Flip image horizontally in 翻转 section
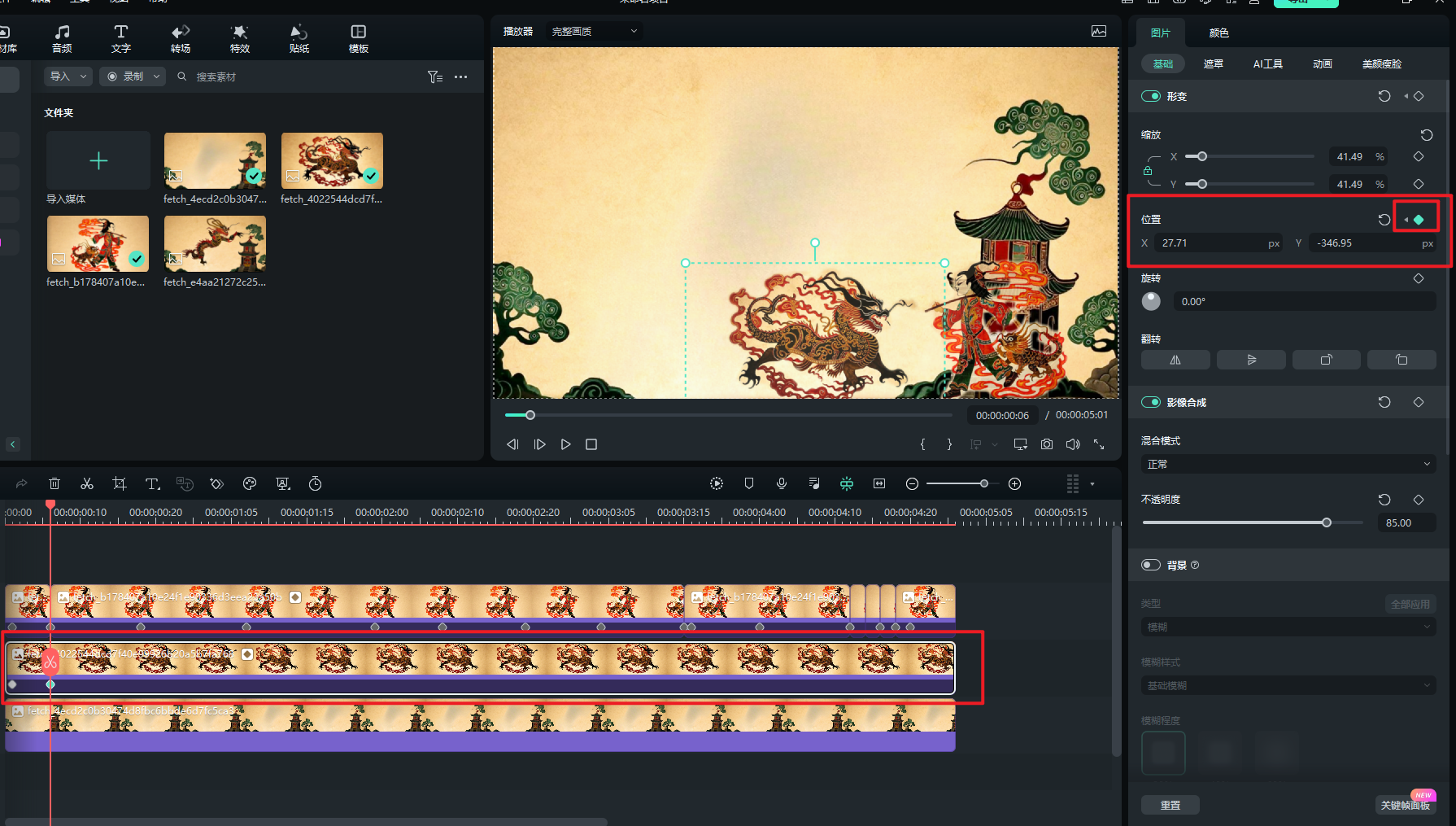 1175,360
